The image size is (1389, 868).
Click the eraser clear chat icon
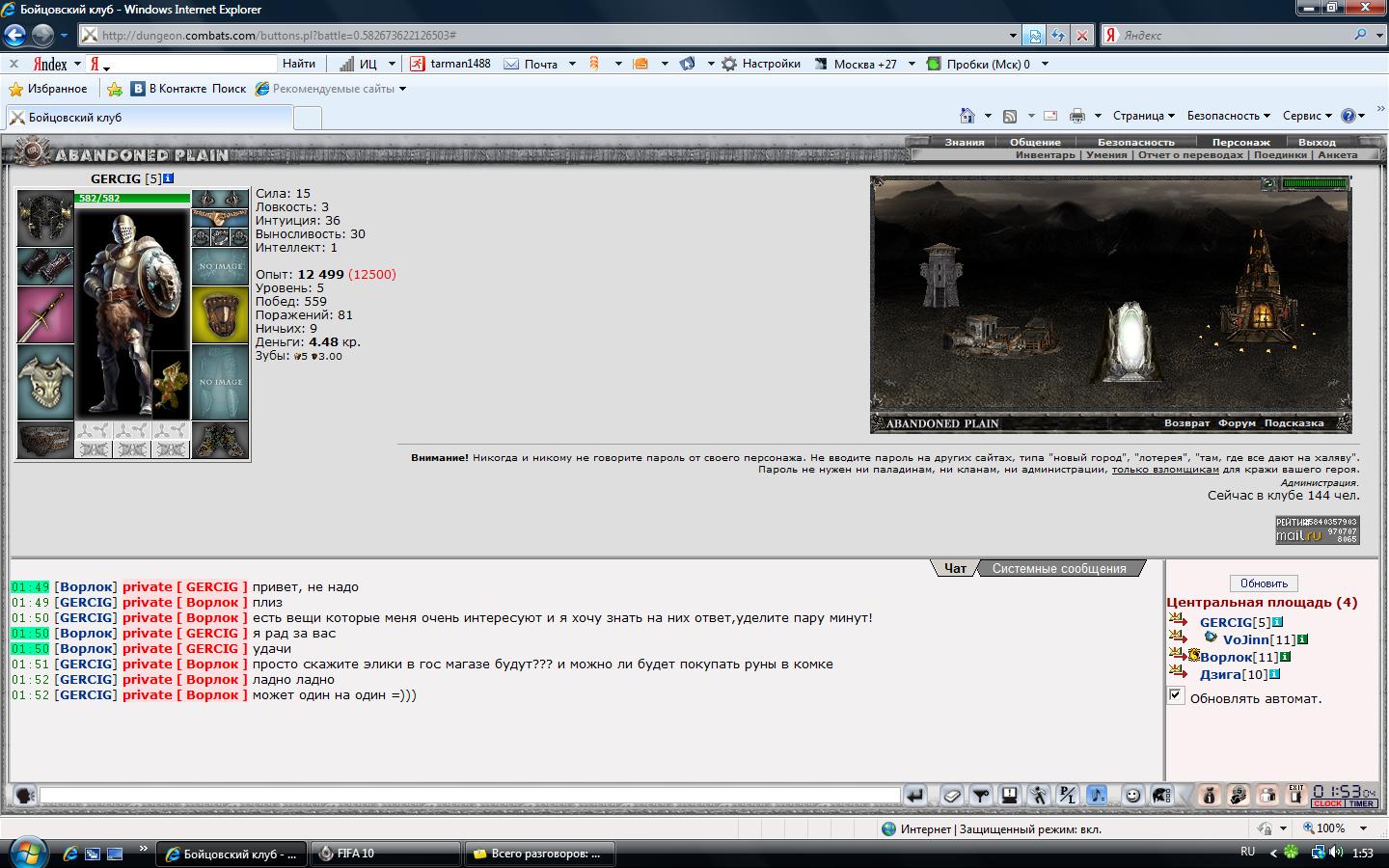tap(951, 796)
